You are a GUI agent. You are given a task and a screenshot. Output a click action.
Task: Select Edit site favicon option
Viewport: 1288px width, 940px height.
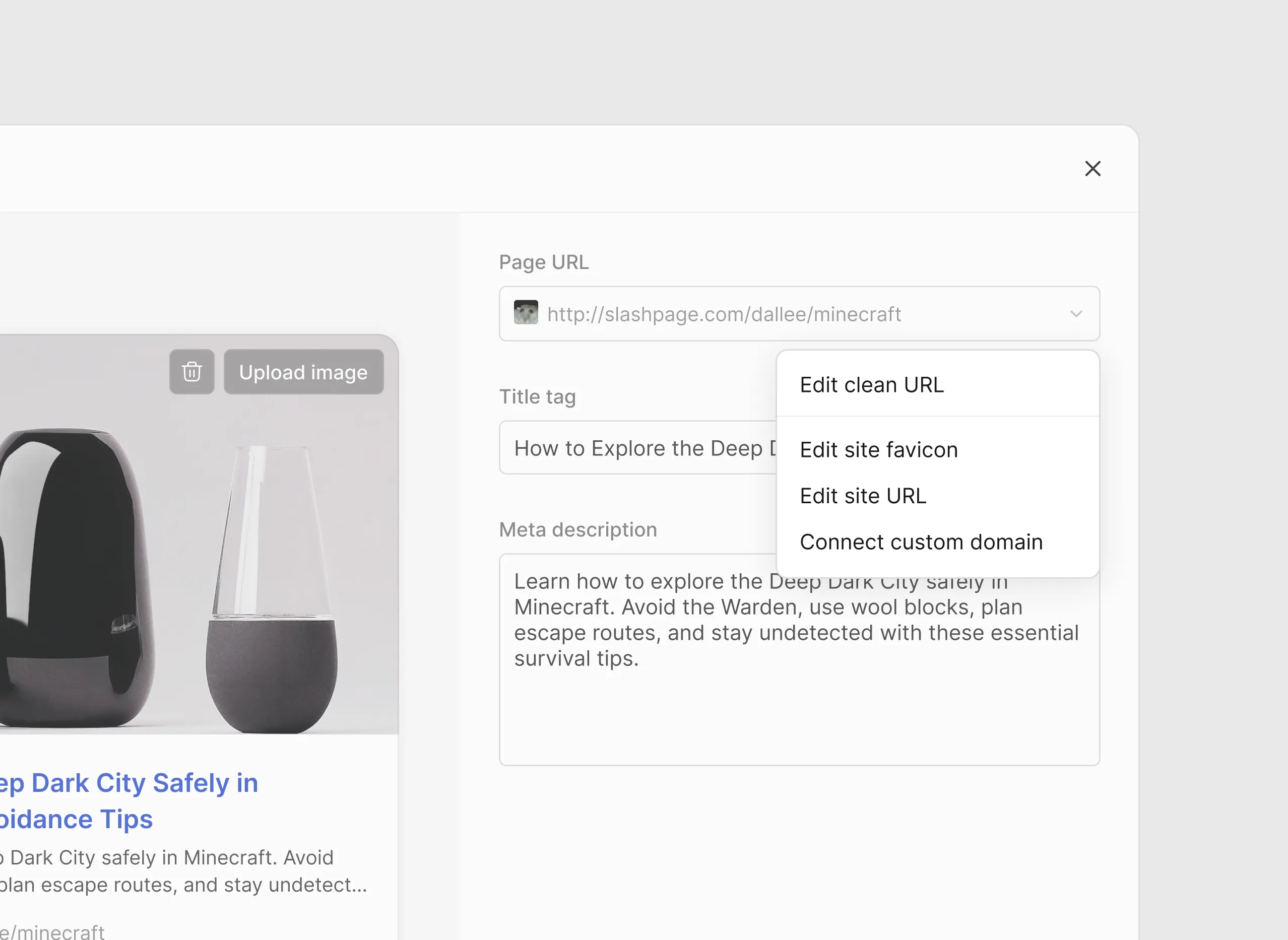point(878,450)
